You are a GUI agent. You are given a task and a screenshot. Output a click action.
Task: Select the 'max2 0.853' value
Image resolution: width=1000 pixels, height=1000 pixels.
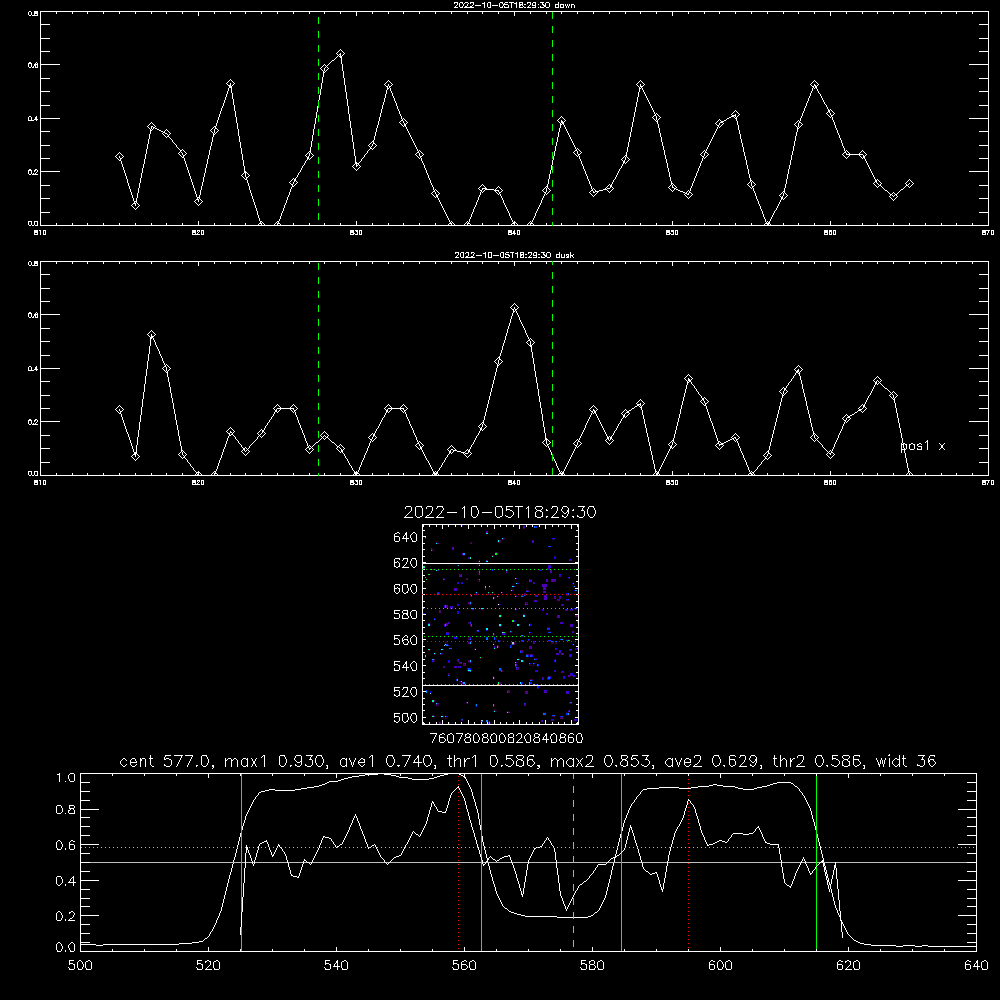[603, 761]
